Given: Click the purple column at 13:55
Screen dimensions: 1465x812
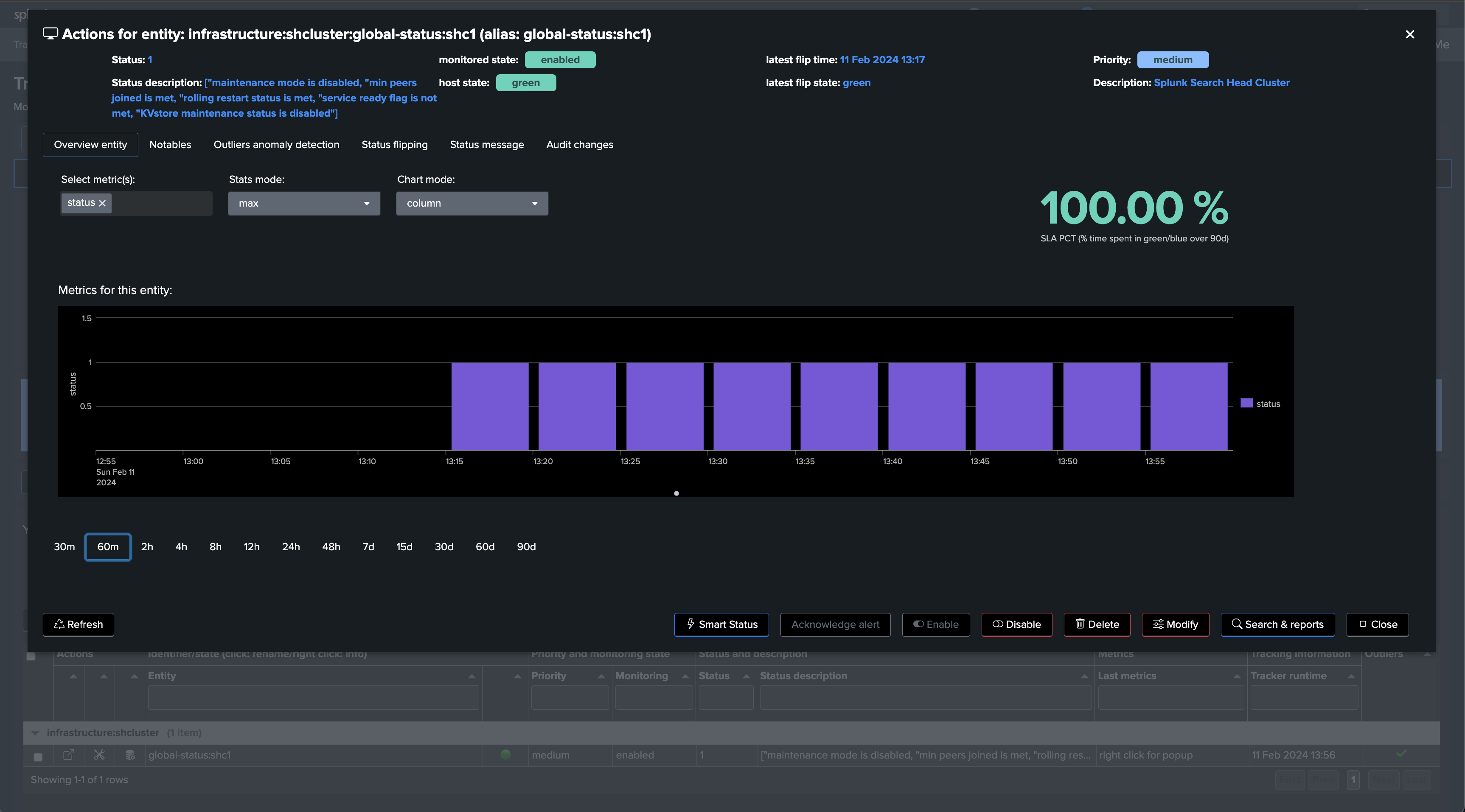Looking at the screenshot, I should tap(1189, 406).
